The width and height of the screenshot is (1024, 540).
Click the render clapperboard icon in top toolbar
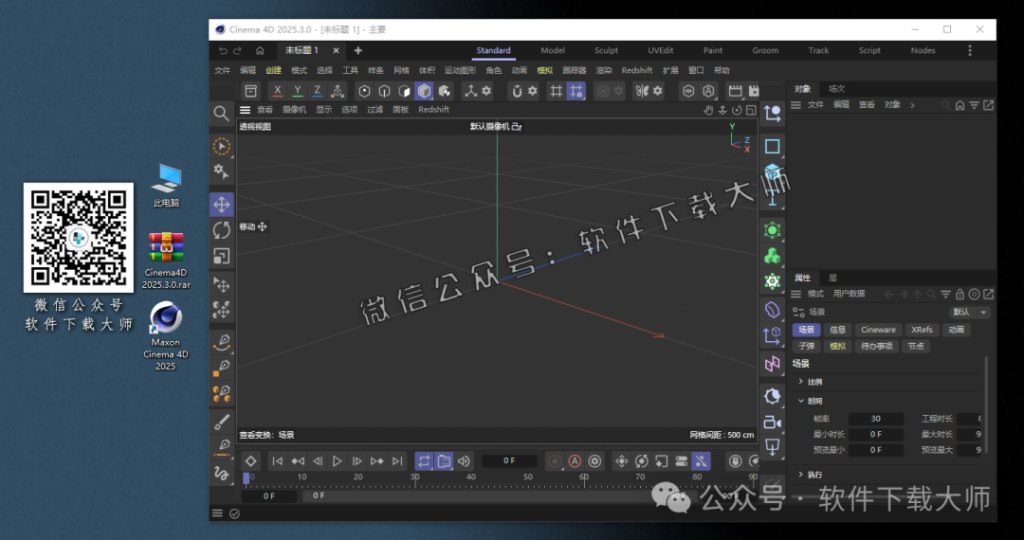point(735,91)
